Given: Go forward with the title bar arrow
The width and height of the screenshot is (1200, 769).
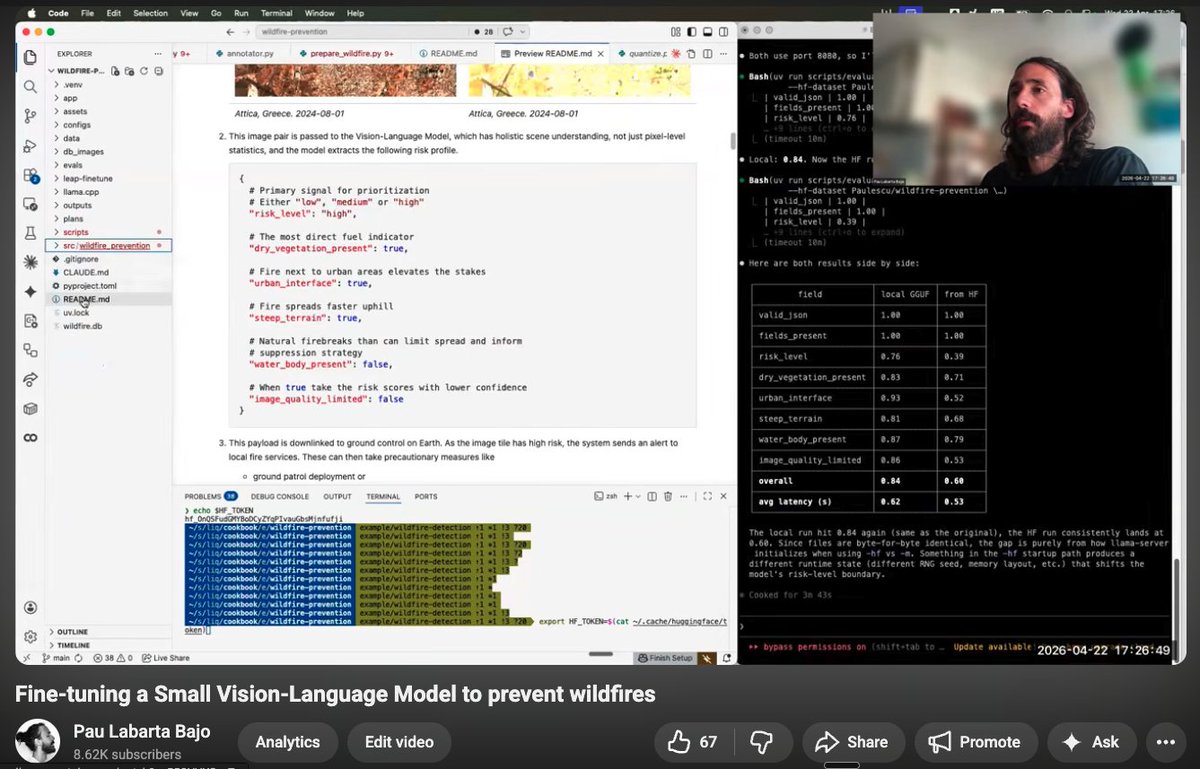Looking at the screenshot, I should pos(246,32).
